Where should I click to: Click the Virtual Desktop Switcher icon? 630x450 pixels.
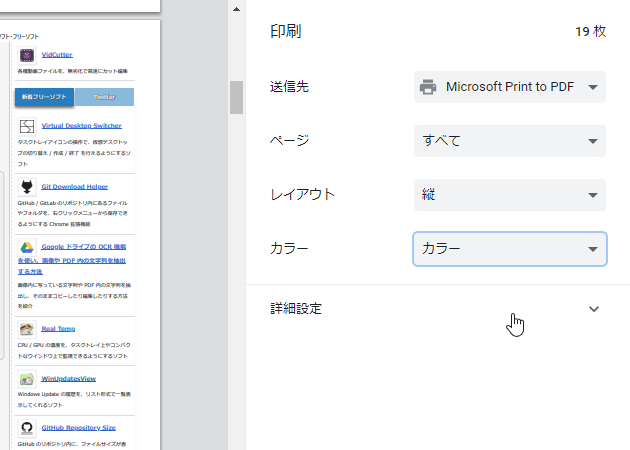pyautogui.click(x=27, y=126)
